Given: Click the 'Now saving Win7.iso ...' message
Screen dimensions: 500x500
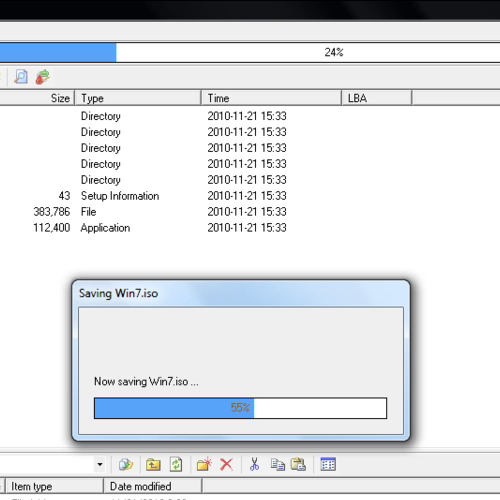Looking at the screenshot, I should point(146,381).
